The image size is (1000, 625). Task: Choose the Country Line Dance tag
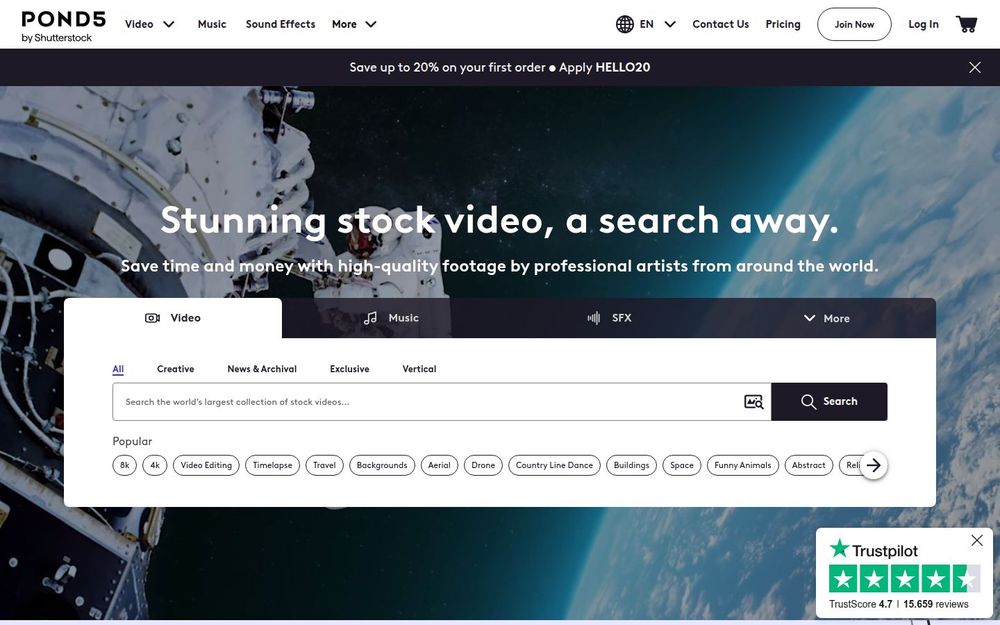coord(554,466)
